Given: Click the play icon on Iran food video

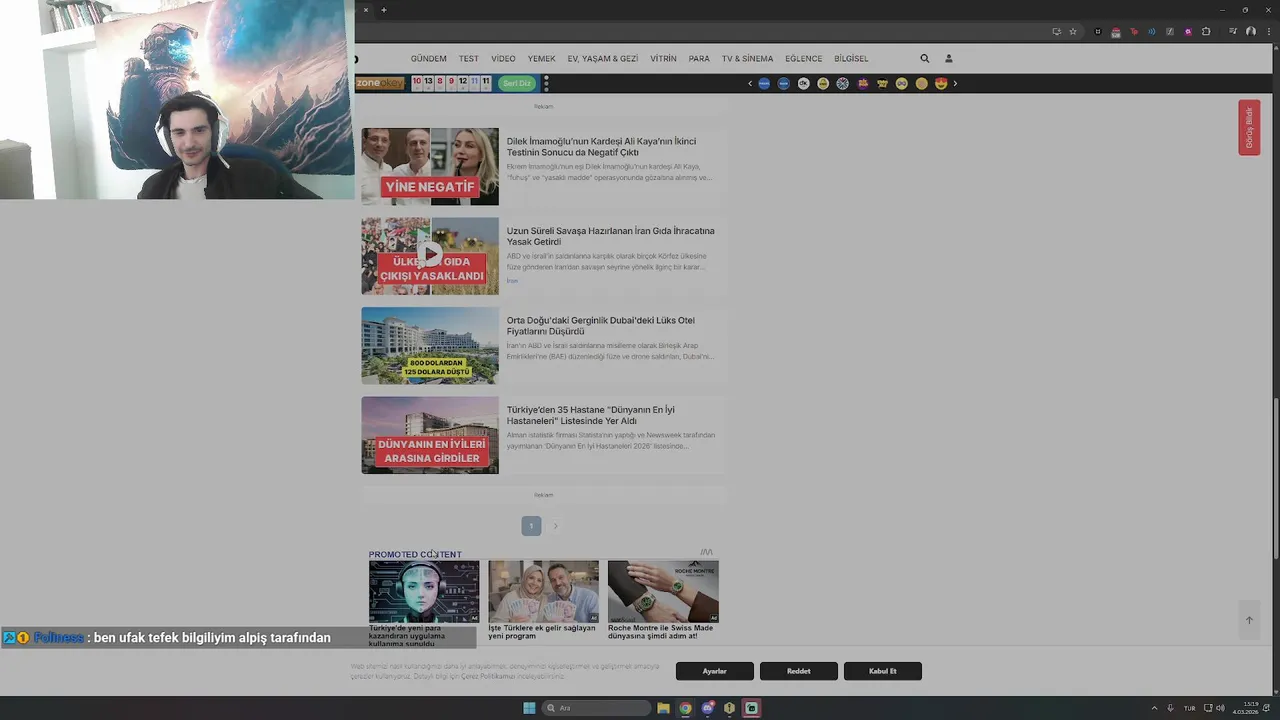Looking at the screenshot, I should coord(430,253).
